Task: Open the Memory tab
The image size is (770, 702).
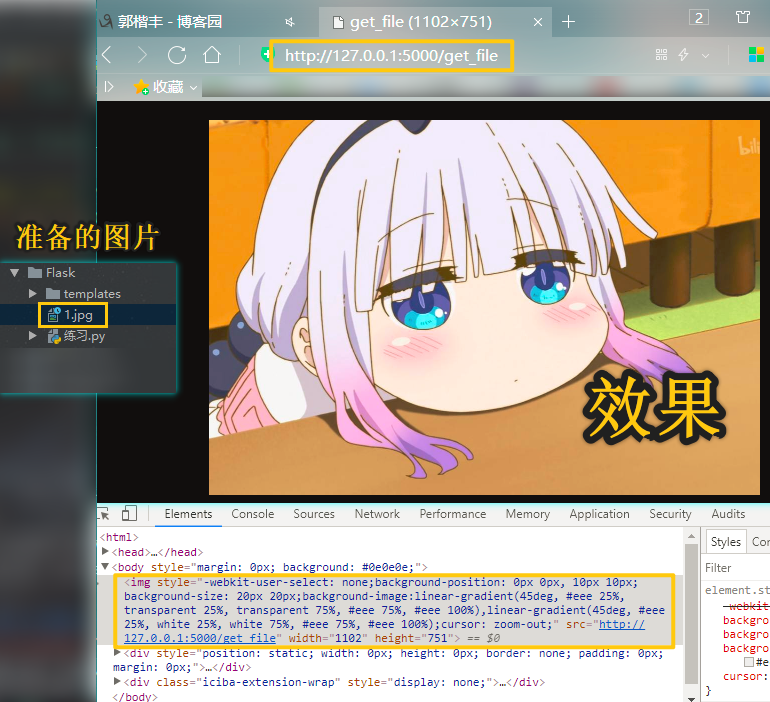Action: [527, 514]
